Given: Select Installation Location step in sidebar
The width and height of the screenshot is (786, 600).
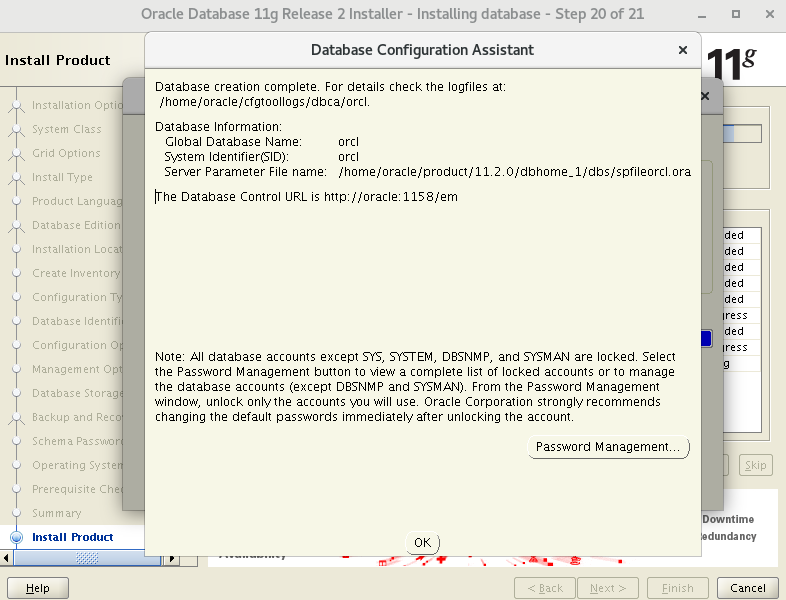Looking at the screenshot, I should pos(77,250).
